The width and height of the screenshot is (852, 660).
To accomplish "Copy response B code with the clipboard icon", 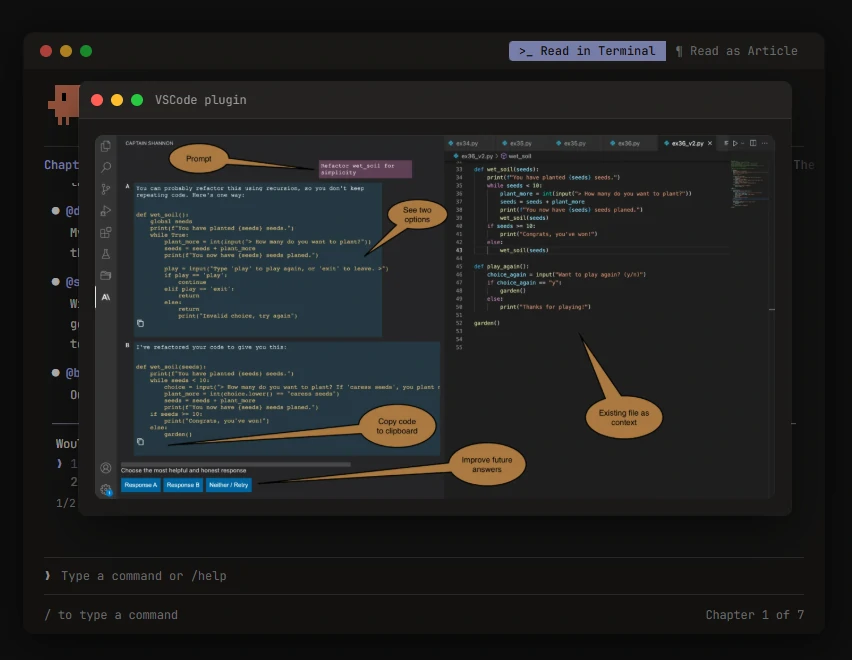I will coord(140,442).
